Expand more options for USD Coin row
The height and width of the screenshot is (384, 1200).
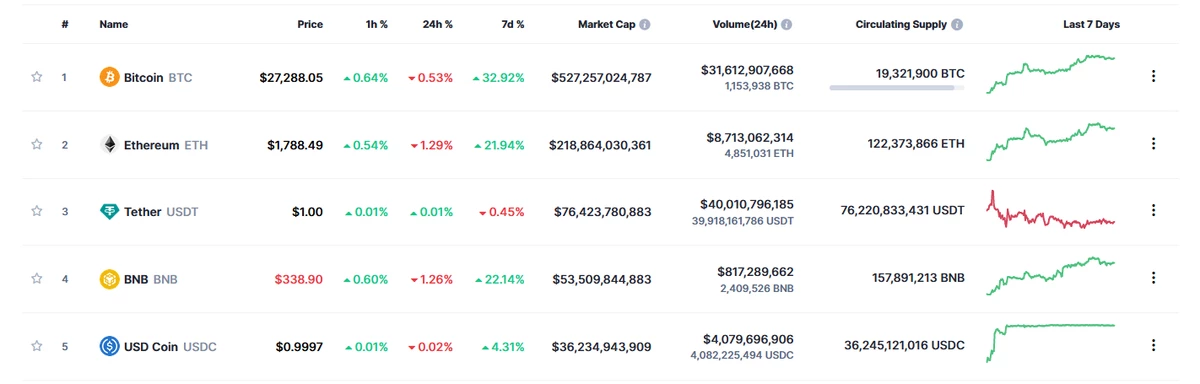pos(1153,346)
